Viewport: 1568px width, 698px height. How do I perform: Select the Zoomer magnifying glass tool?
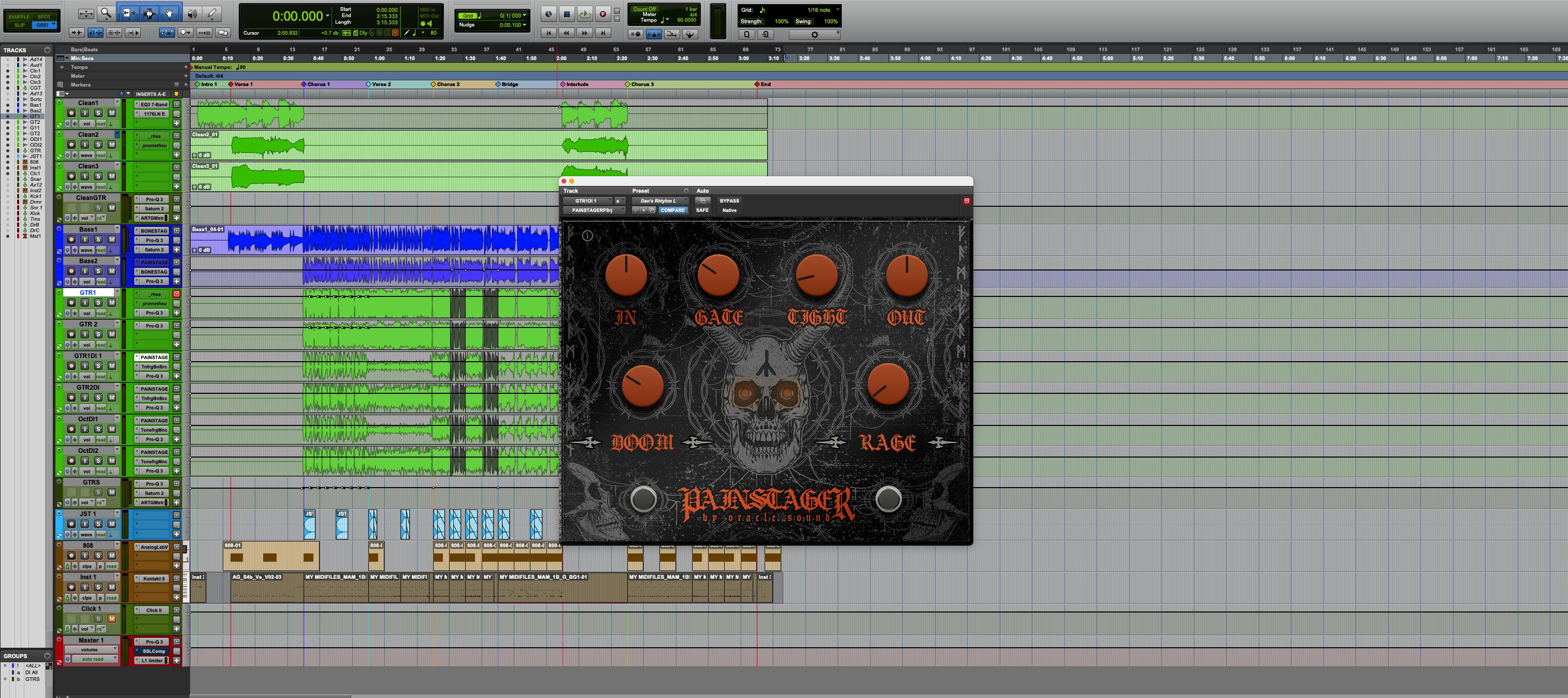tap(106, 13)
